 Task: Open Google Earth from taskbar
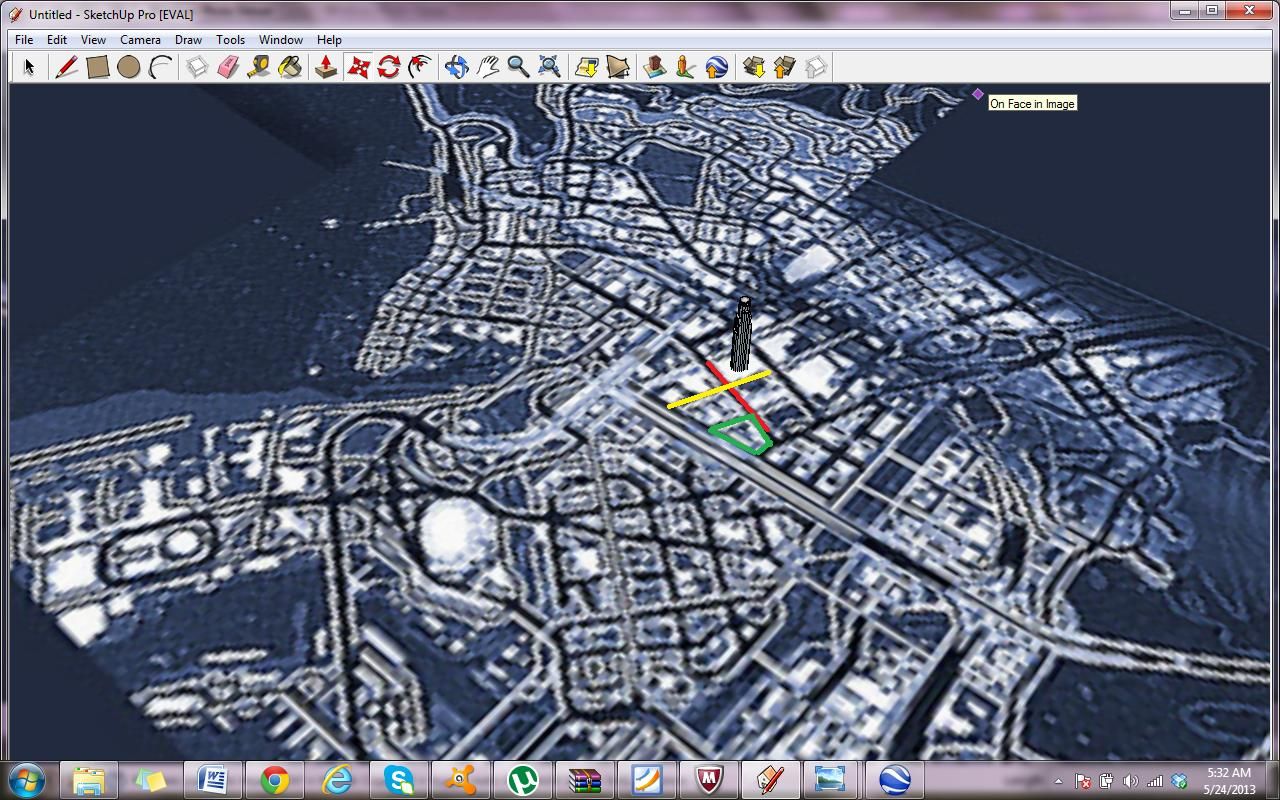click(894, 780)
